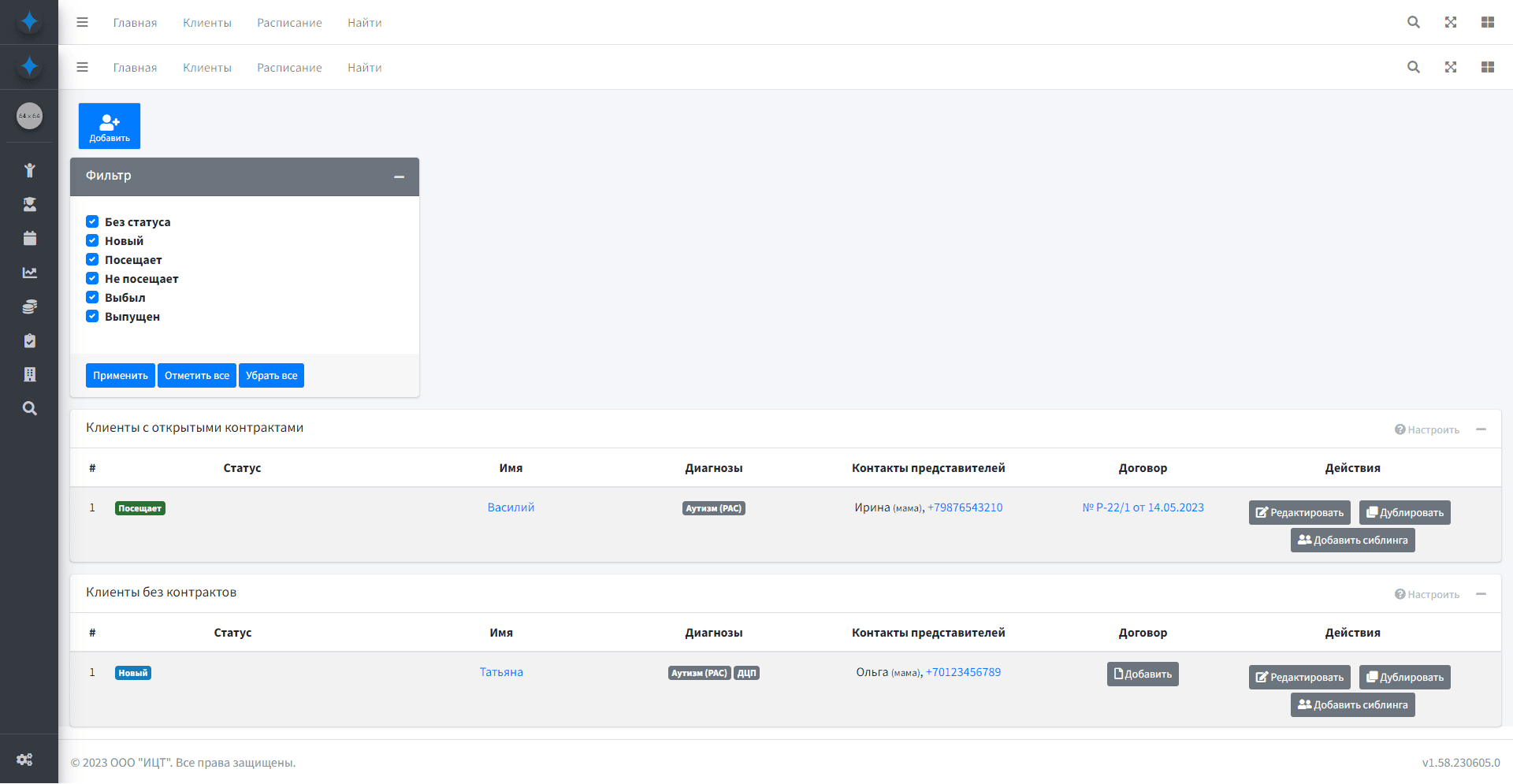The width and height of the screenshot is (1513, 784).
Task: Open contract № Р-22/1 от 14.05.2023
Action: click(1143, 508)
